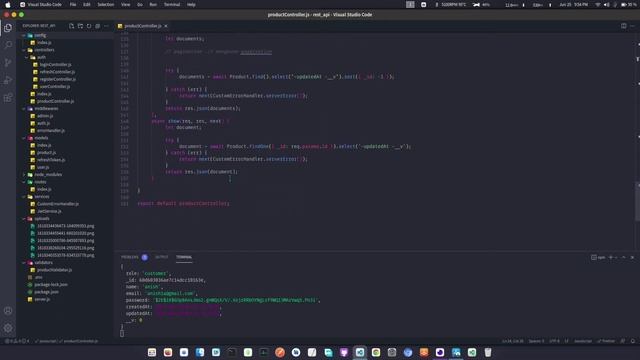Select the Terminal panel tab
Viewport: 640px width, 360px height.
coord(184,257)
